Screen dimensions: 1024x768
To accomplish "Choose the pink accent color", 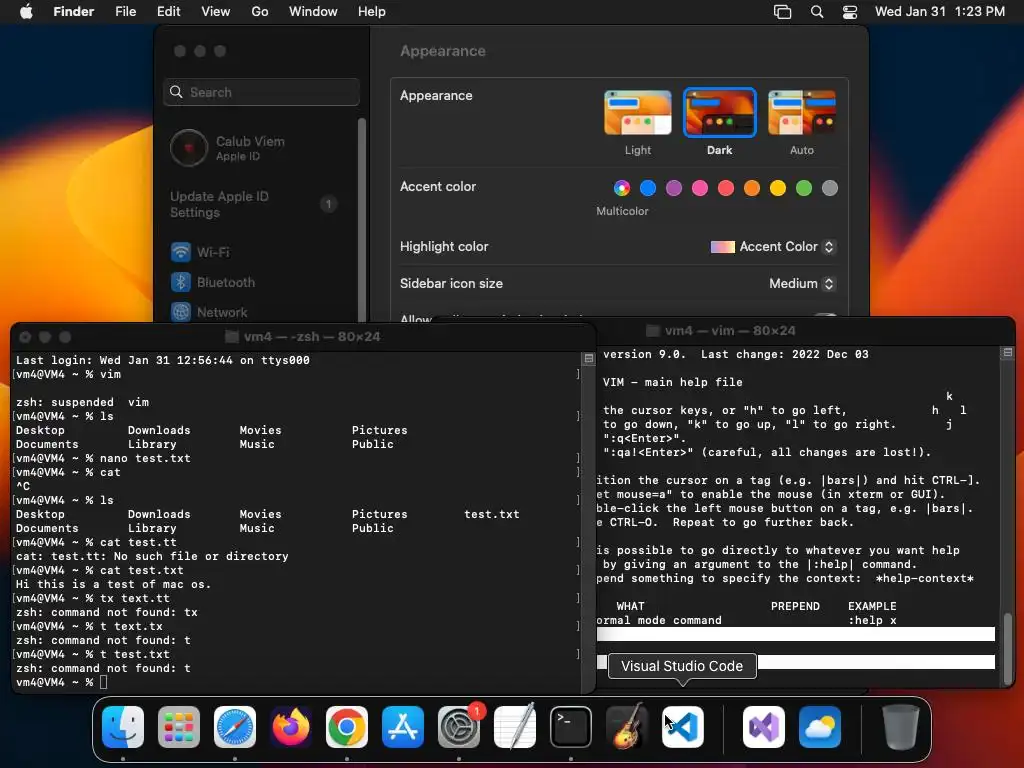I will point(700,188).
